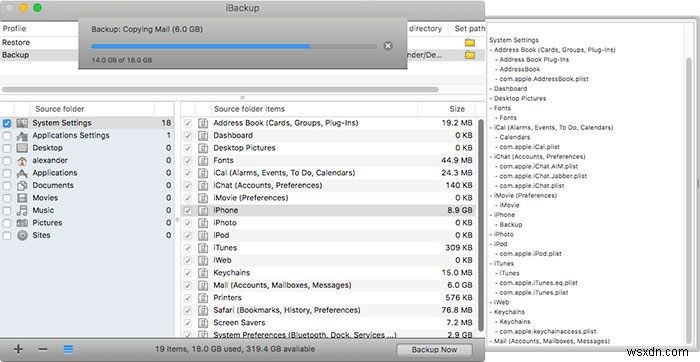The image size is (700, 362).
Task: Click the Backup Now button
Action: pyautogui.click(x=434, y=350)
